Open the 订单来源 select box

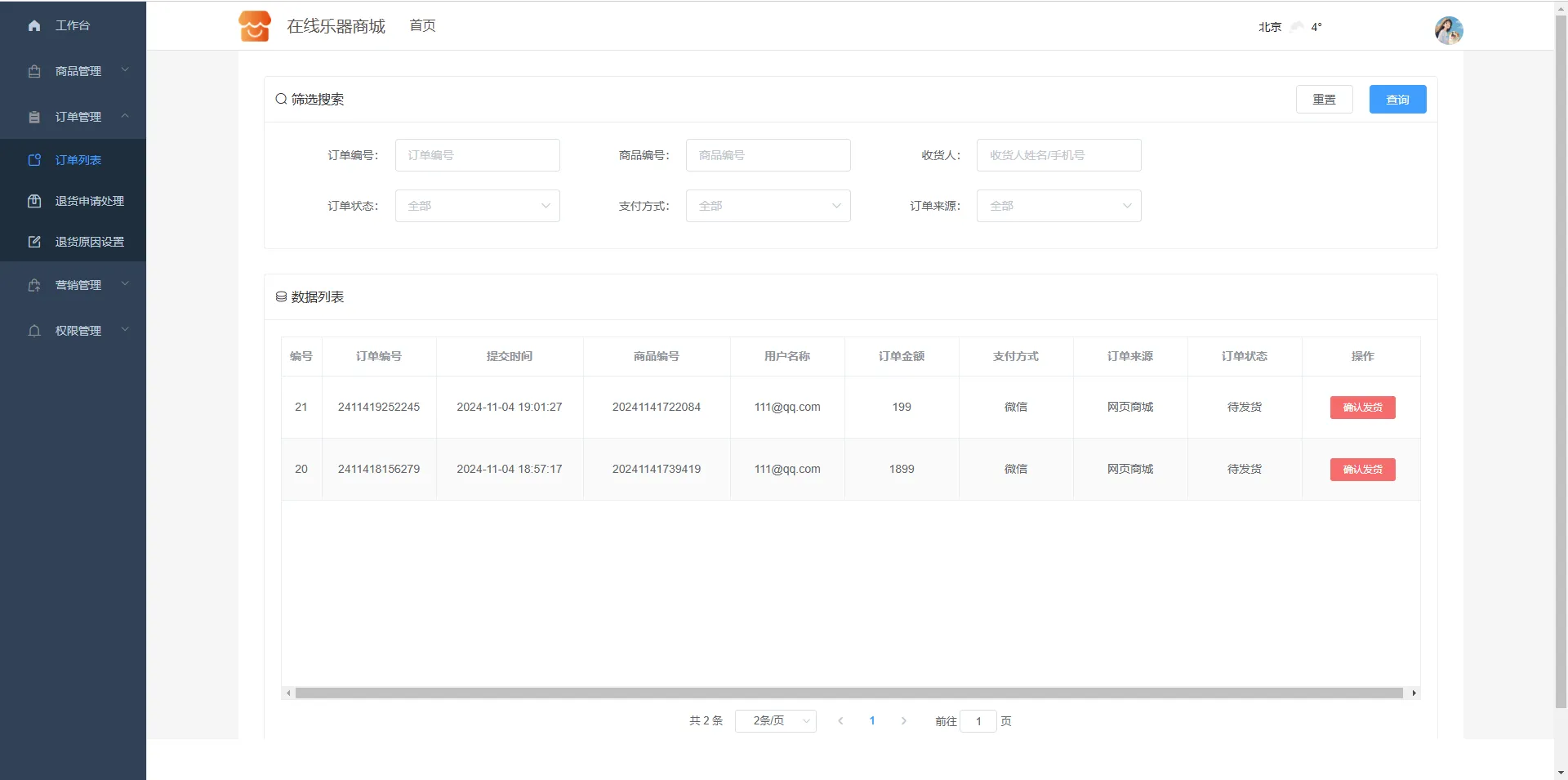1058,206
